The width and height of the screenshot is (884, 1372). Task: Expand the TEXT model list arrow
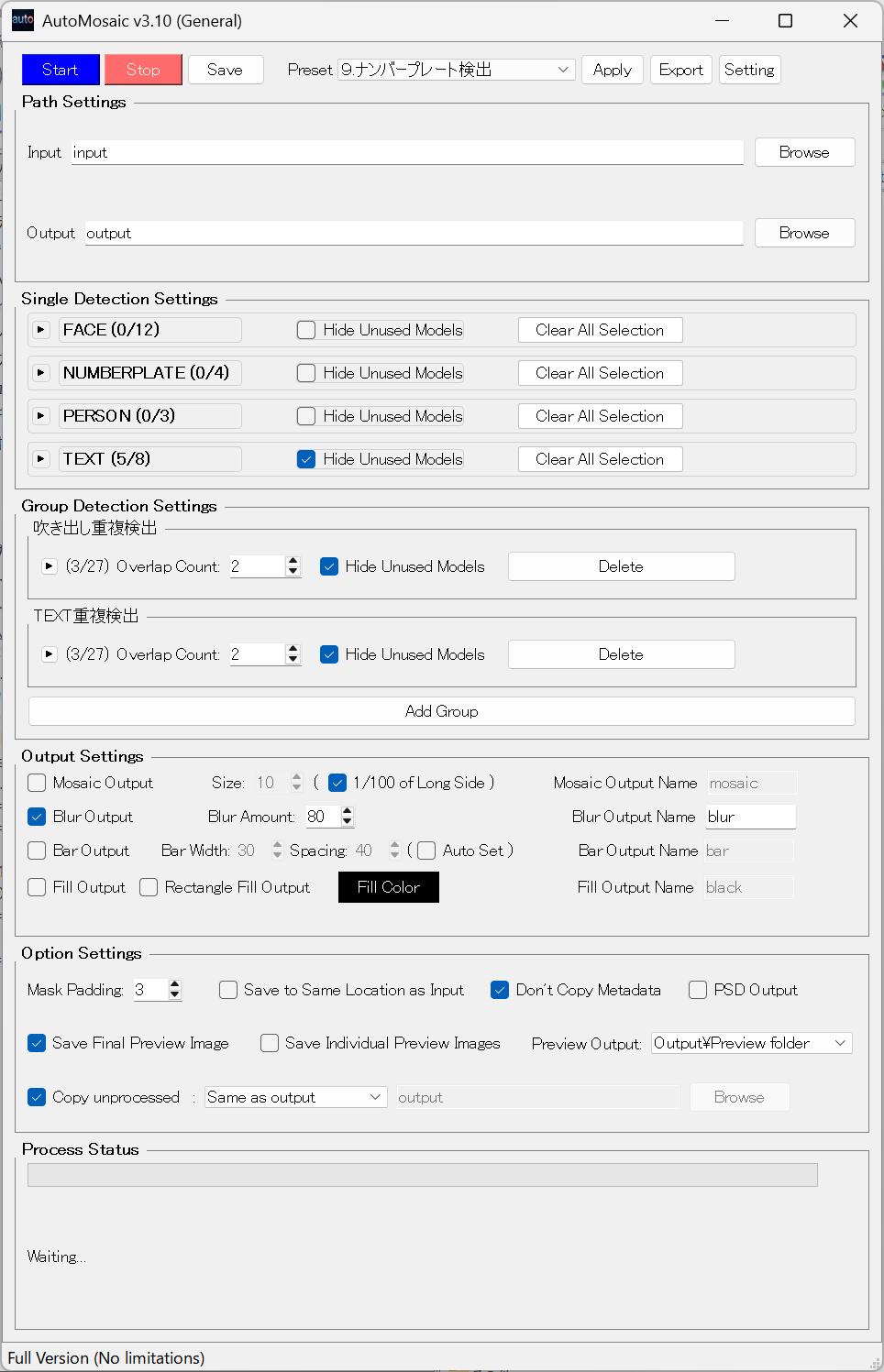(x=40, y=459)
